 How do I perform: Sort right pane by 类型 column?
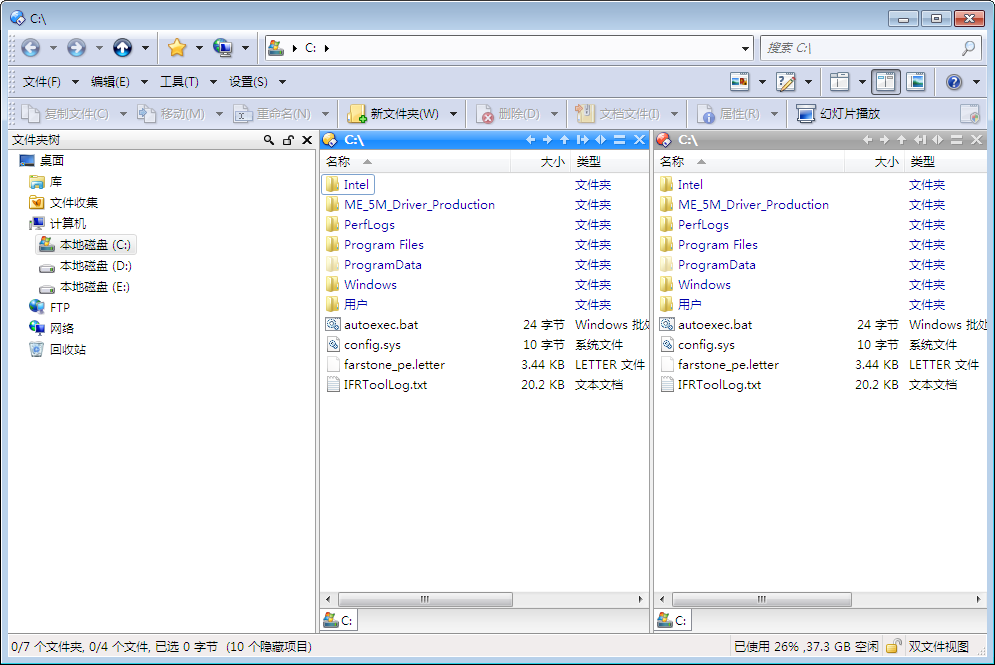946,162
